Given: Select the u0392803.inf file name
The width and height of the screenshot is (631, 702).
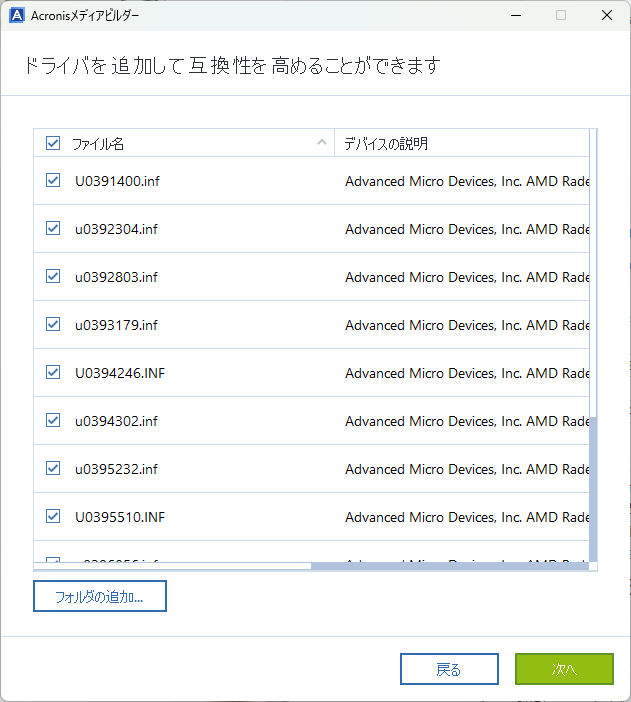Looking at the screenshot, I should tap(116, 277).
